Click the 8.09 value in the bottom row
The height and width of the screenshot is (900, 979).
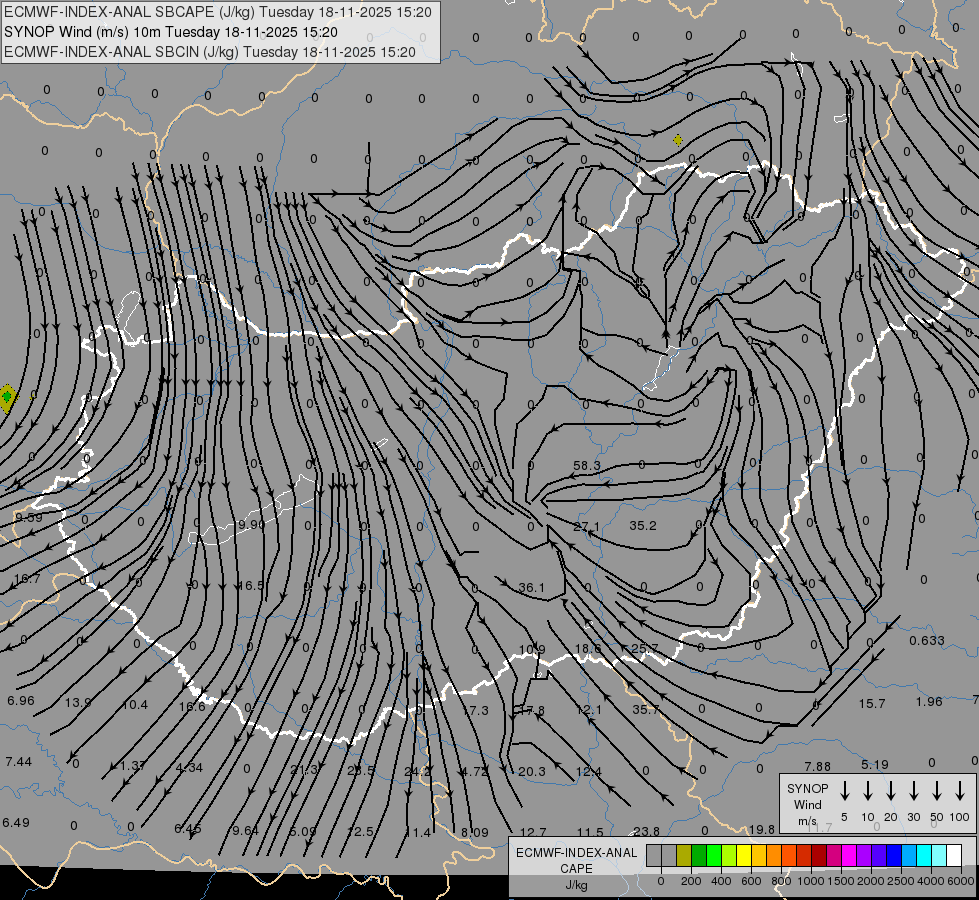pyautogui.click(x=475, y=833)
